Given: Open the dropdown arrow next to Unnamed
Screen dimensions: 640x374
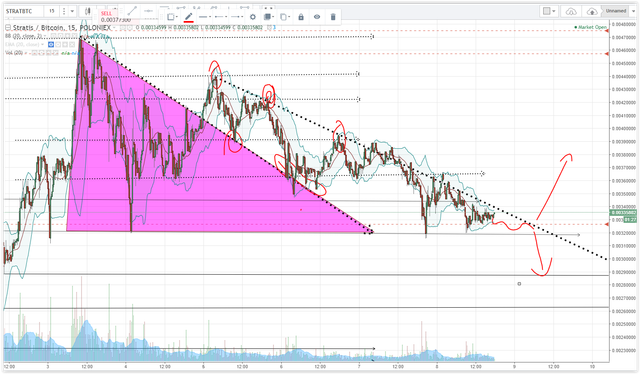Looking at the screenshot, I should 632,11.
